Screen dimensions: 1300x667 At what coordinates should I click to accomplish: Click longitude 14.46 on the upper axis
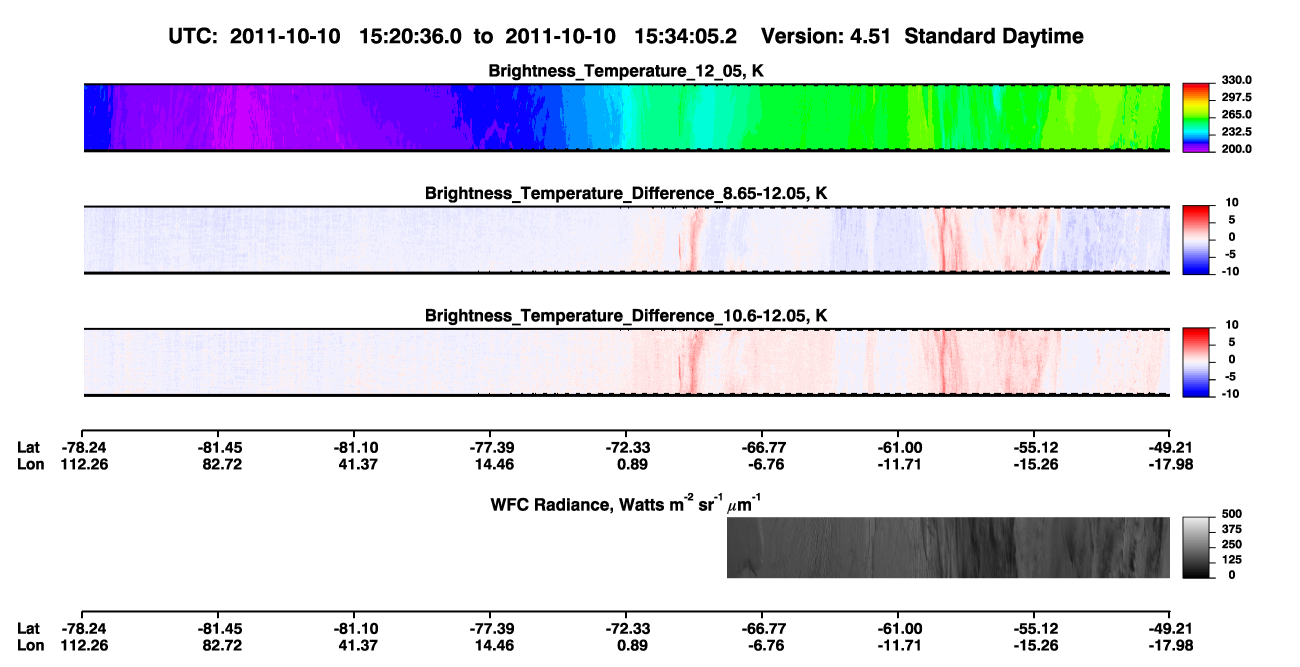pos(490,463)
